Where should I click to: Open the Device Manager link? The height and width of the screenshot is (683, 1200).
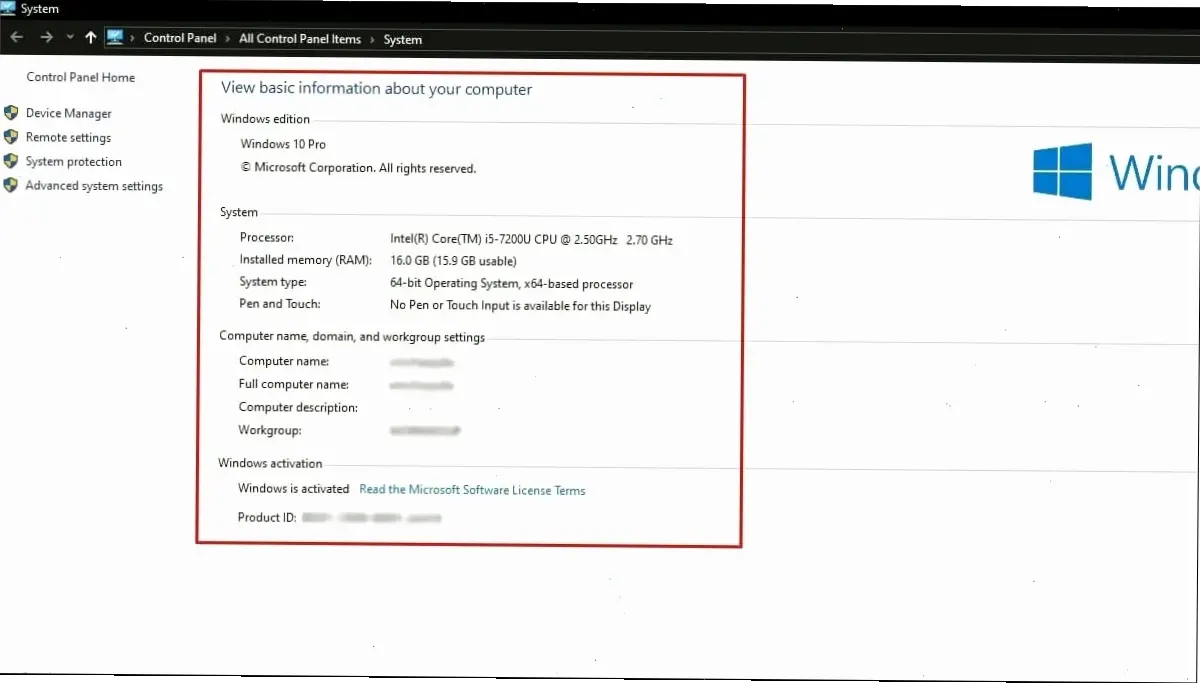[x=68, y=114]
